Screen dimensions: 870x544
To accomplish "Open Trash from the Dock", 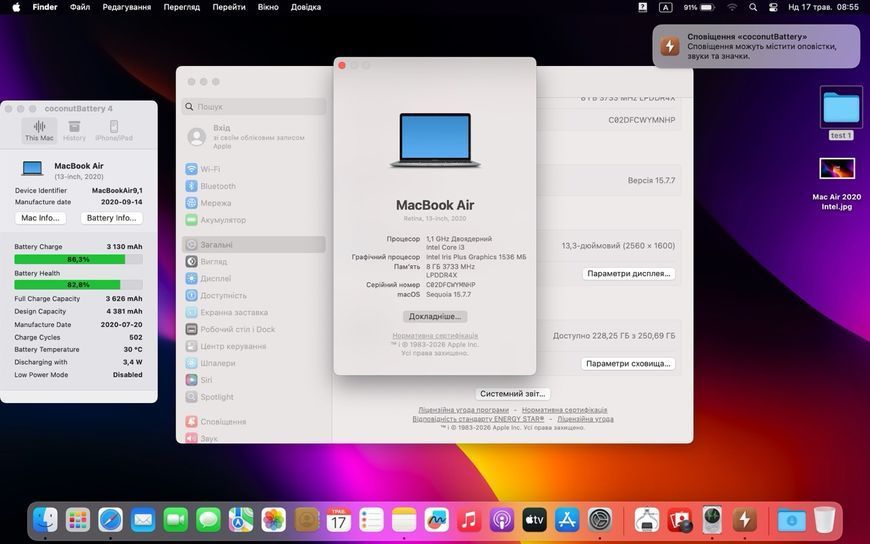I will coord(825,520).
